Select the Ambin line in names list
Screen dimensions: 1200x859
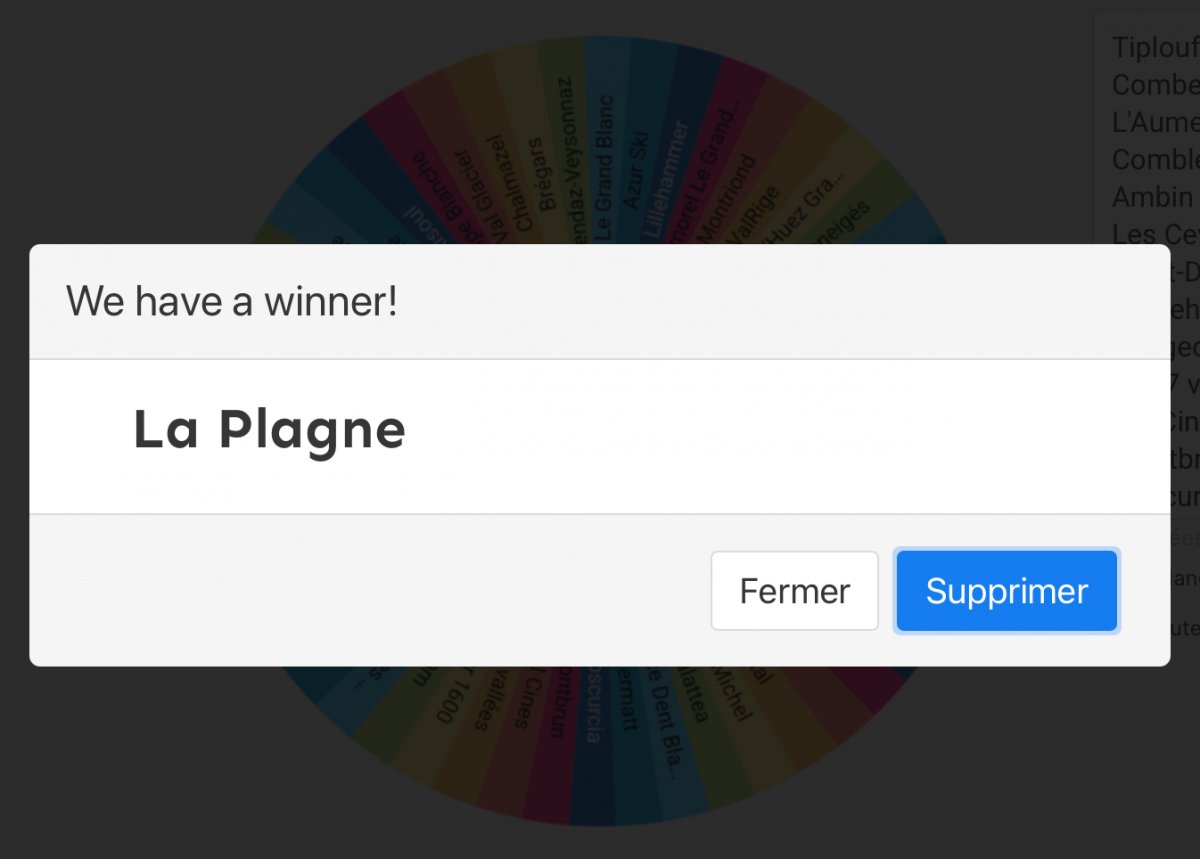point(1152,197)
